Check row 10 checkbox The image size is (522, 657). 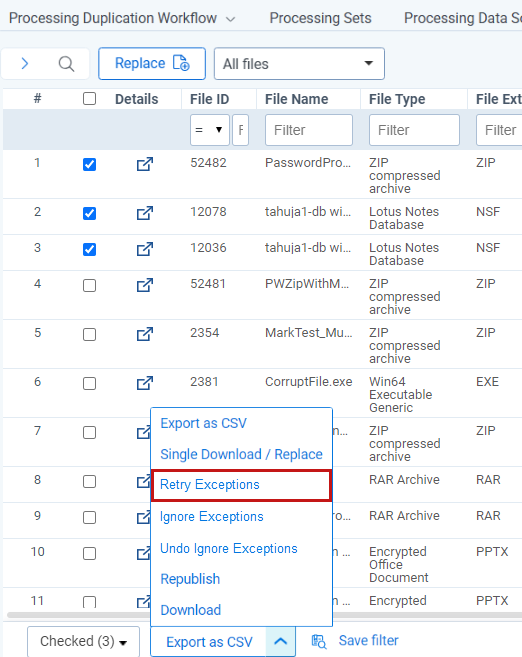coord(89,554)
